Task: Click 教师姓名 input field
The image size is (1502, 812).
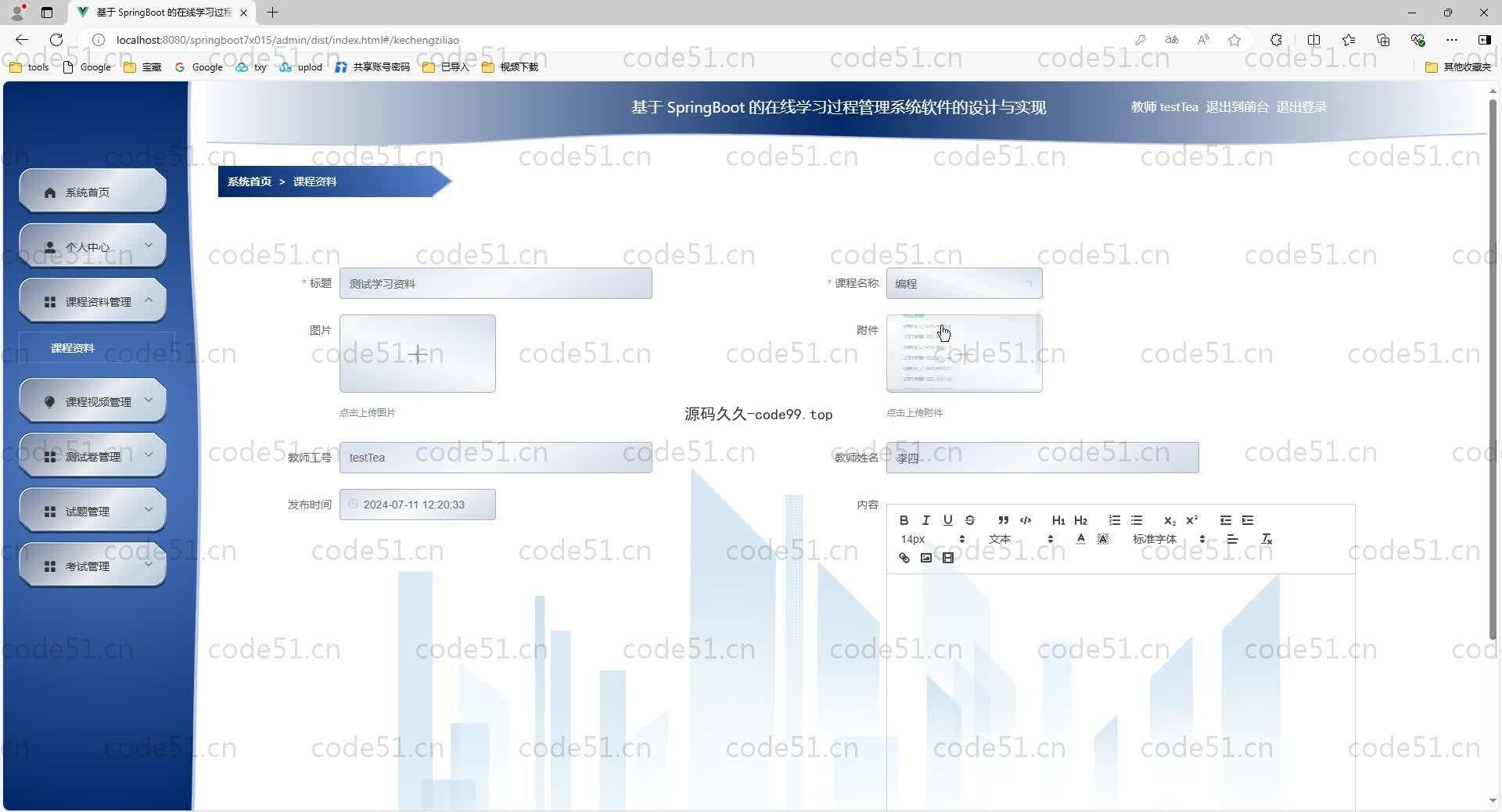Action: [1042, 458]
